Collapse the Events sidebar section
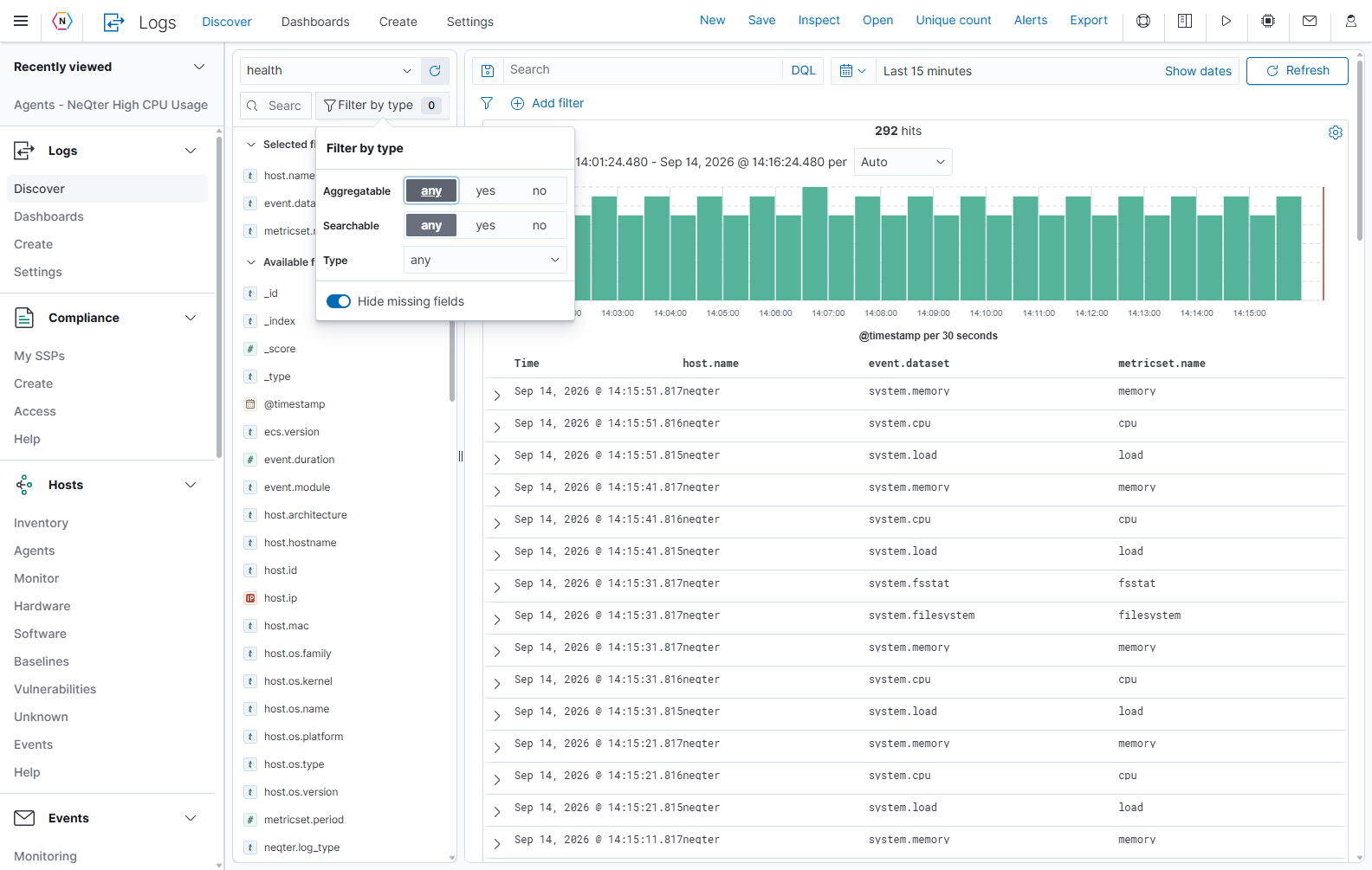 [x=191, y=818]
